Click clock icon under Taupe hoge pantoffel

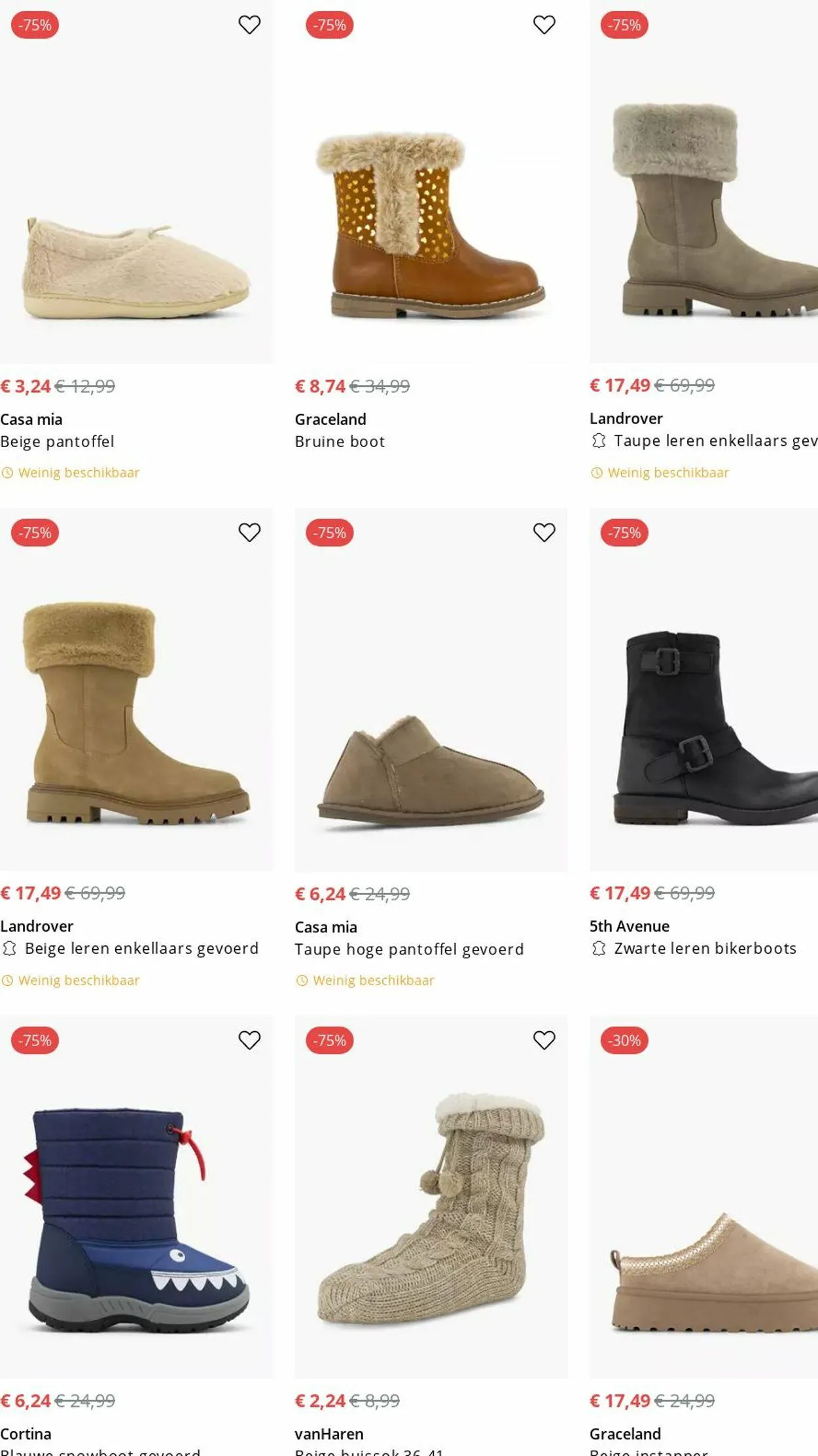pos(302,980)
